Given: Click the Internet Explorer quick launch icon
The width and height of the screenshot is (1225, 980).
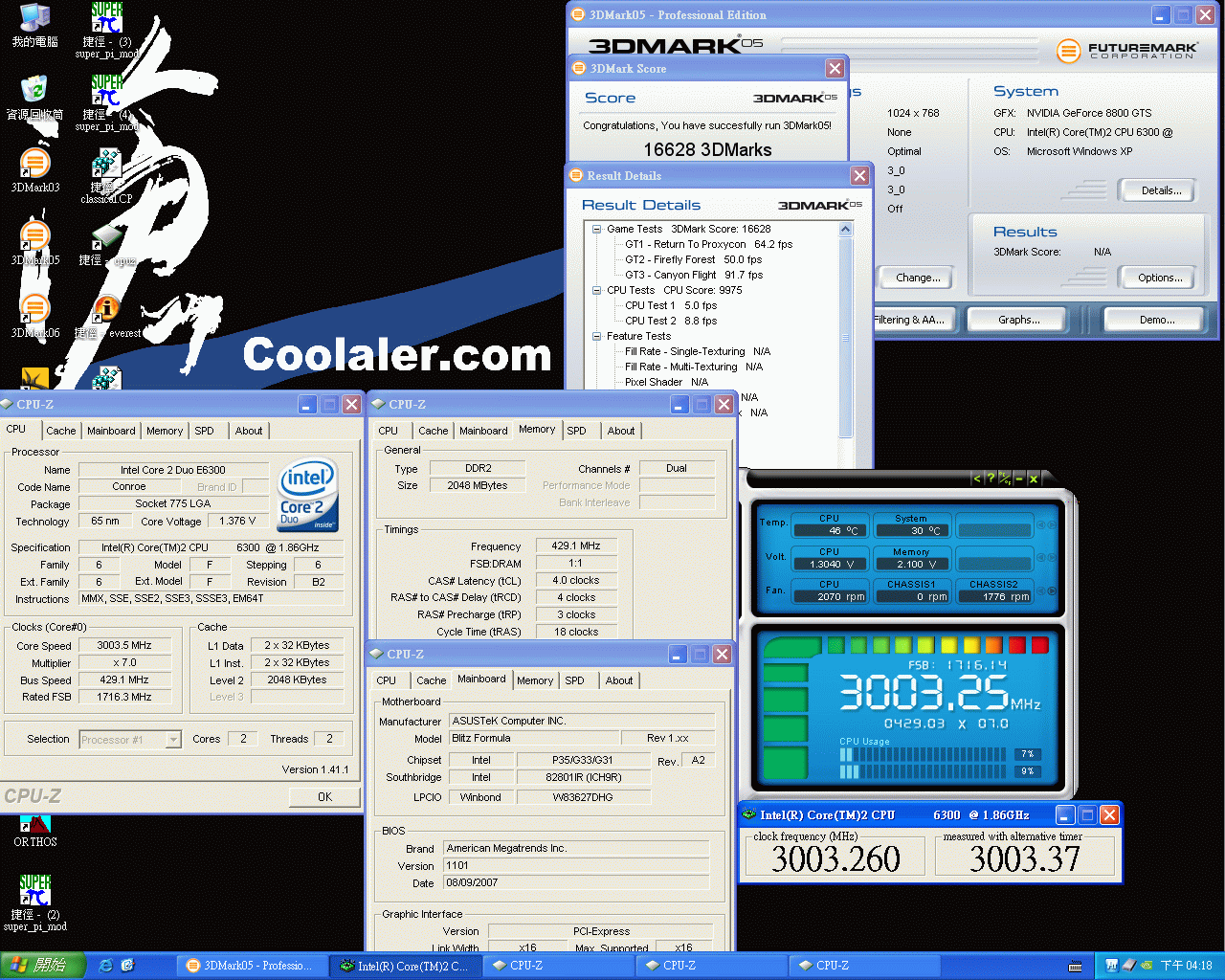Looking at the screenshot, I should [x=106, y=966].
